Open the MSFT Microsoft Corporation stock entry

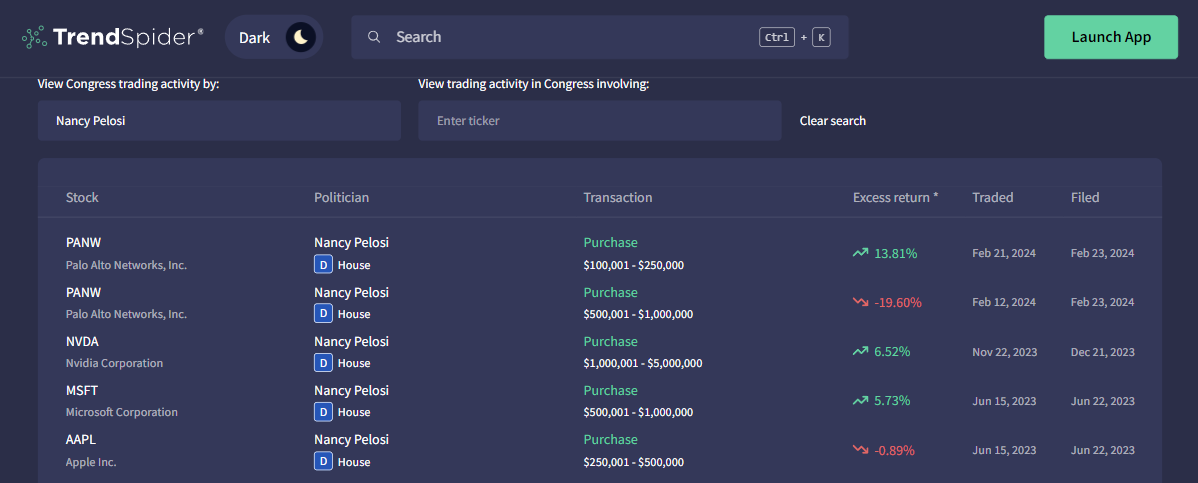coord(82,390)
